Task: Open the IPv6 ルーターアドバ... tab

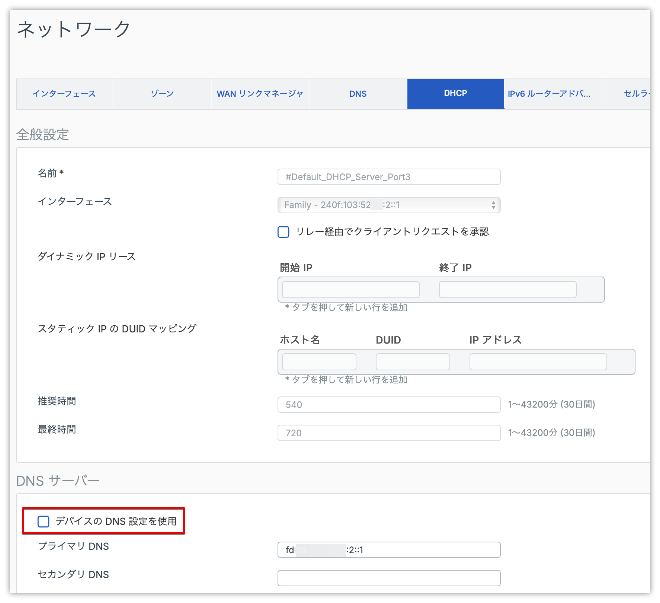Action: point(549,94)
